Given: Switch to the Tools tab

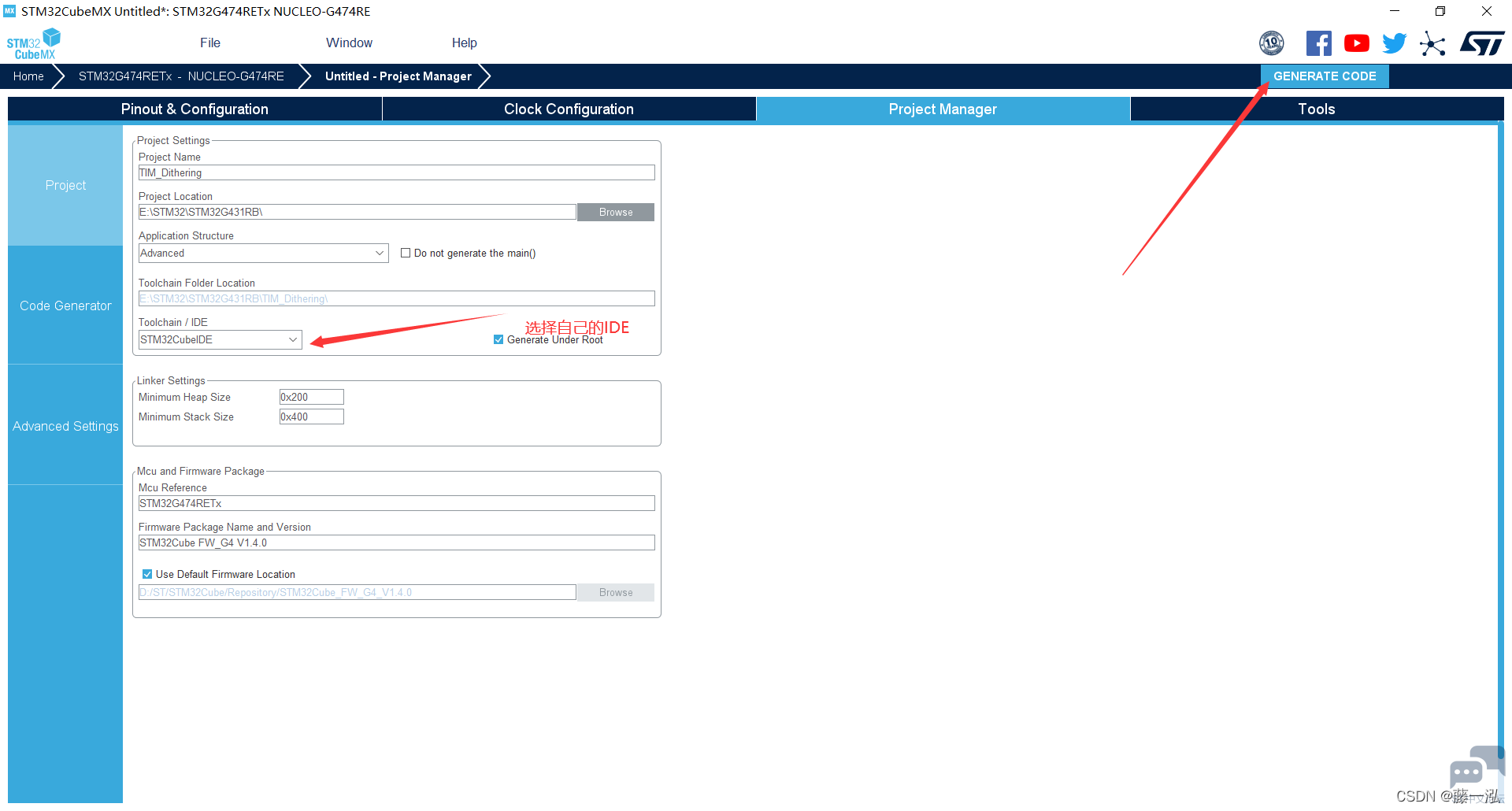Looking at the screenshot, I should point(1317,109).
